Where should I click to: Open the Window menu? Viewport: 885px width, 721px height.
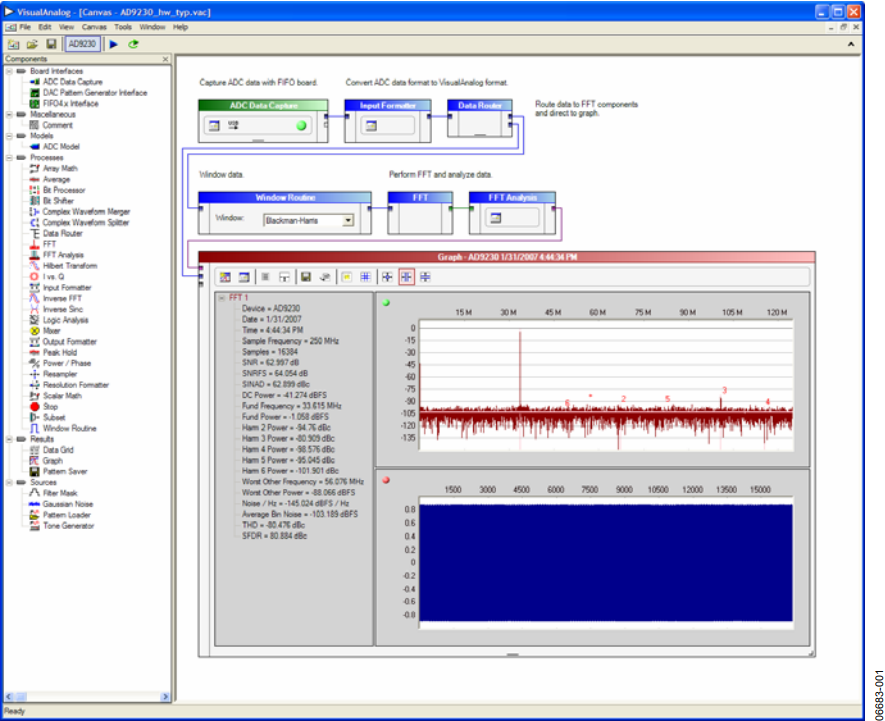pos(152,27)
